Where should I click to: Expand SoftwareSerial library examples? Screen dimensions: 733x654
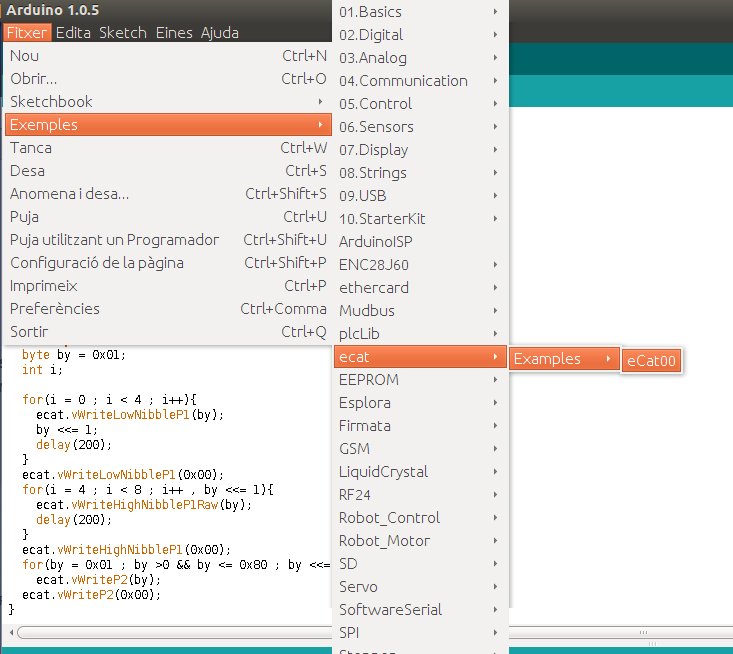[420, 609]
